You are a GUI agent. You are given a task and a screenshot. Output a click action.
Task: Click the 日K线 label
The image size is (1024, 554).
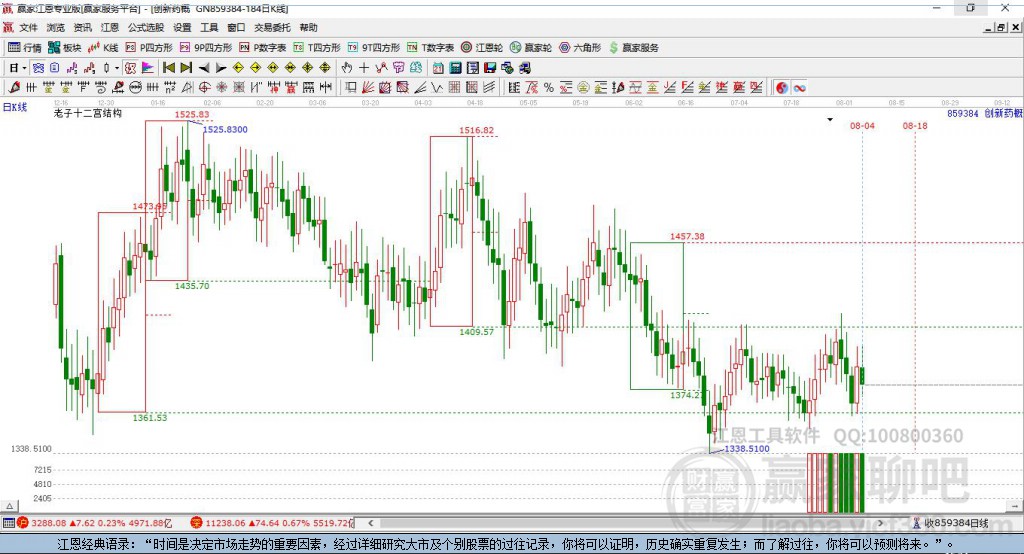[x=14, y=107]
